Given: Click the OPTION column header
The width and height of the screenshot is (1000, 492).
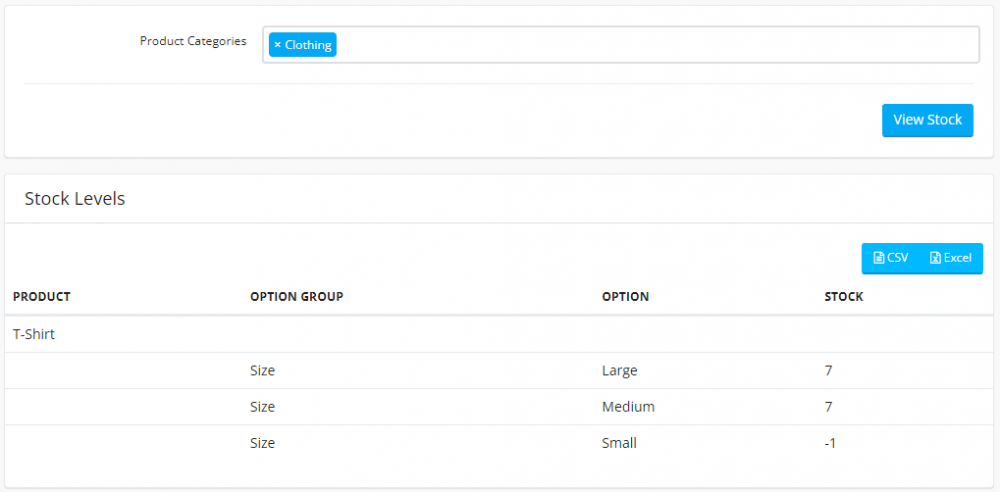Looking at the screenshot, I should [625, 297].
